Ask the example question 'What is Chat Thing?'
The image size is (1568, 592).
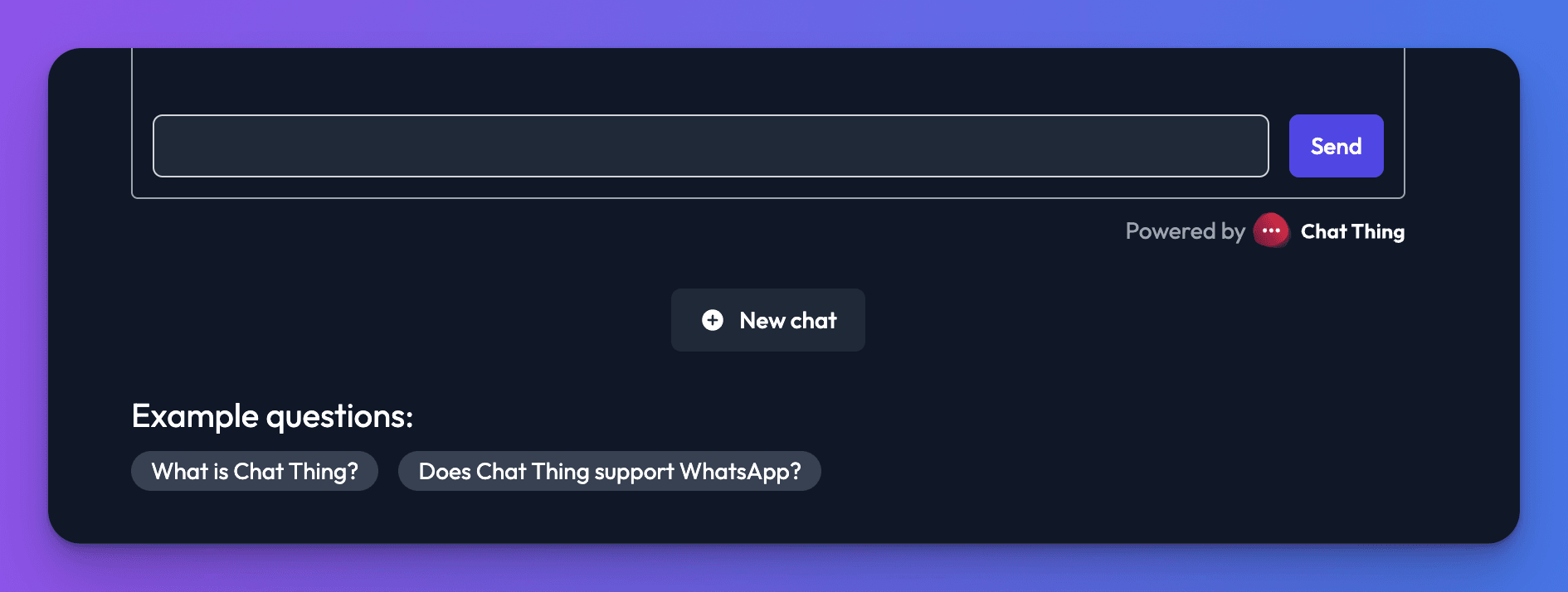[254, 470]
